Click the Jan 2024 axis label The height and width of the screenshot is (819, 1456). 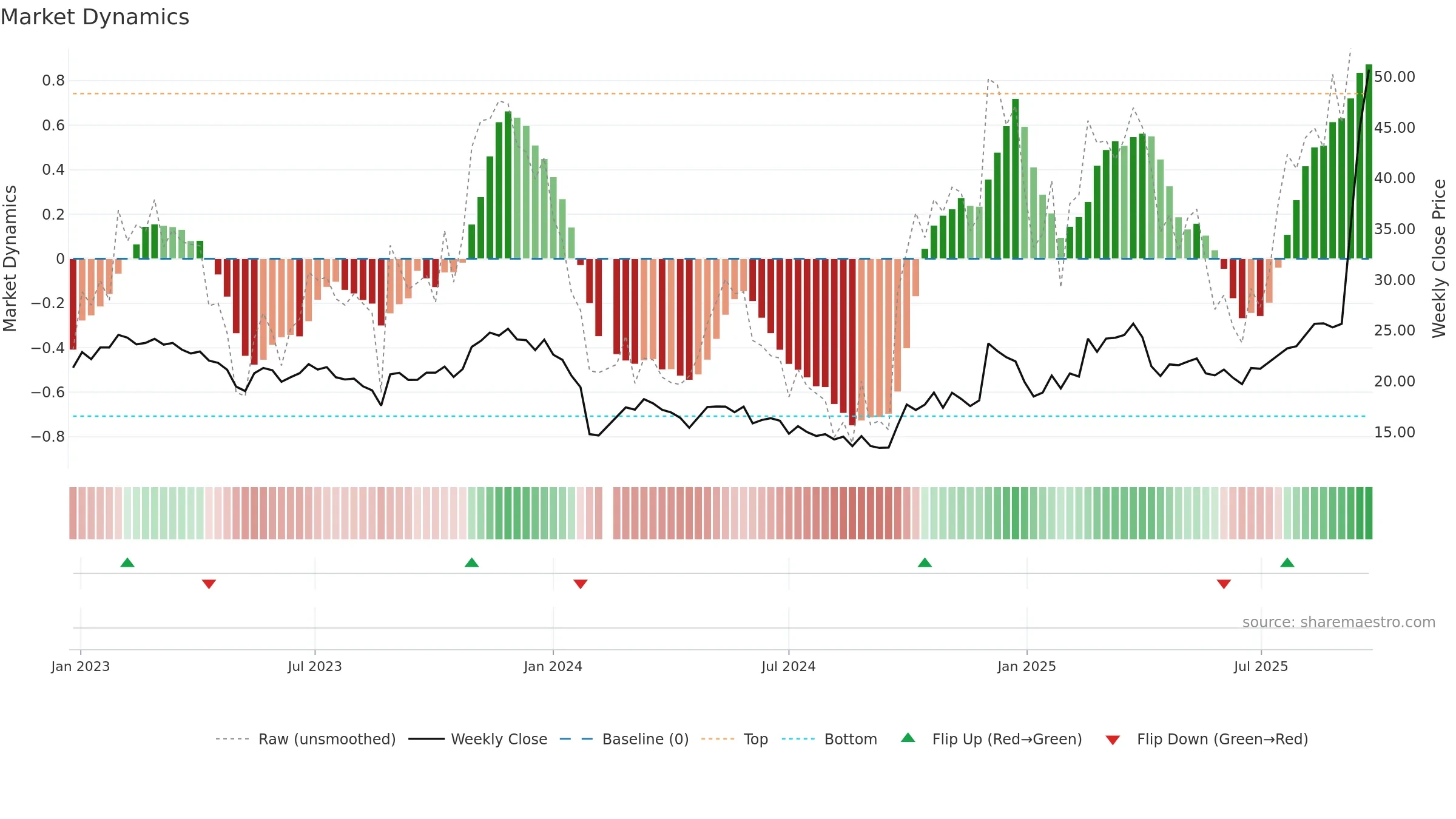553,666
